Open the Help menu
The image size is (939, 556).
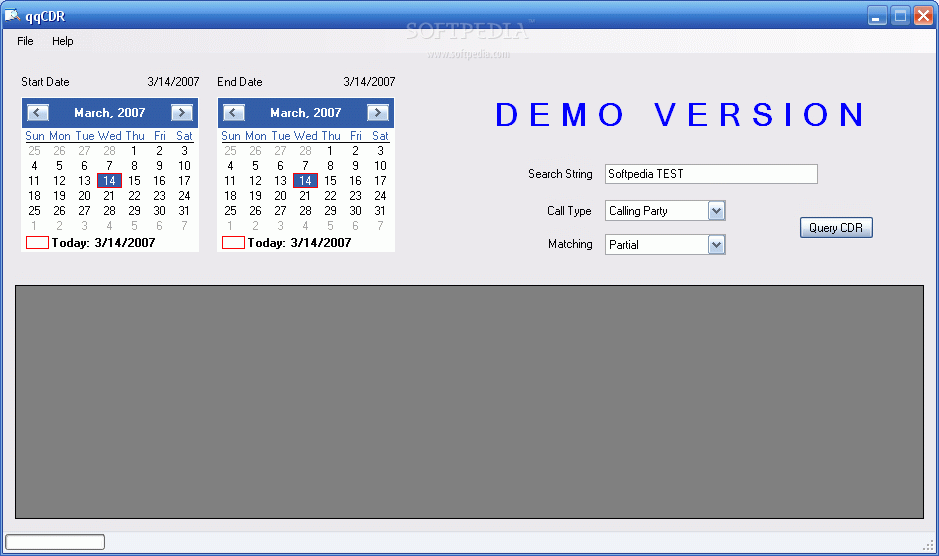click(62, 41)
